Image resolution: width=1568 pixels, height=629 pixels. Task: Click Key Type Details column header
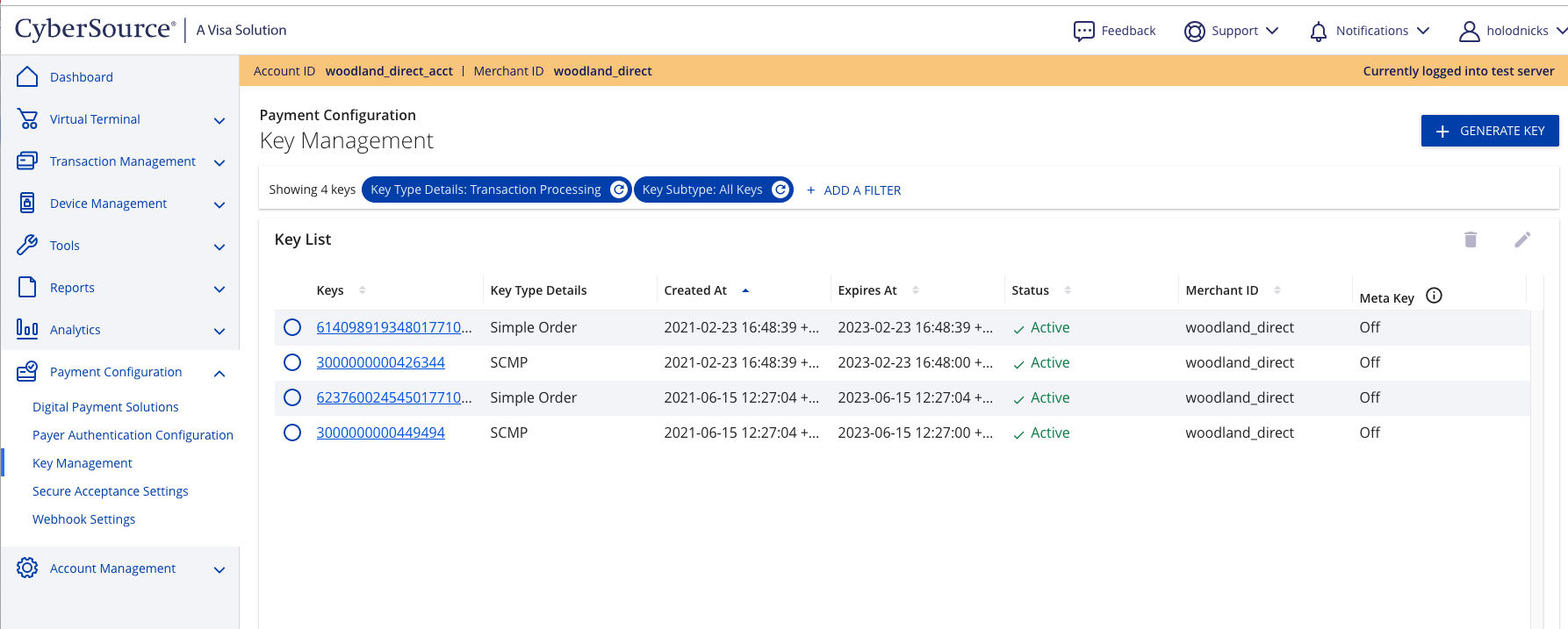click(x=538, y=290)
